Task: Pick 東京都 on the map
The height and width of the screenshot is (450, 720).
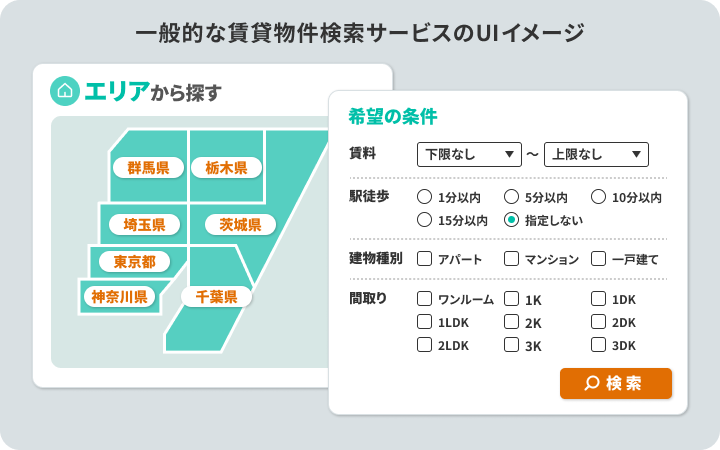Action: pyautogui.click(x=135, y=262)
